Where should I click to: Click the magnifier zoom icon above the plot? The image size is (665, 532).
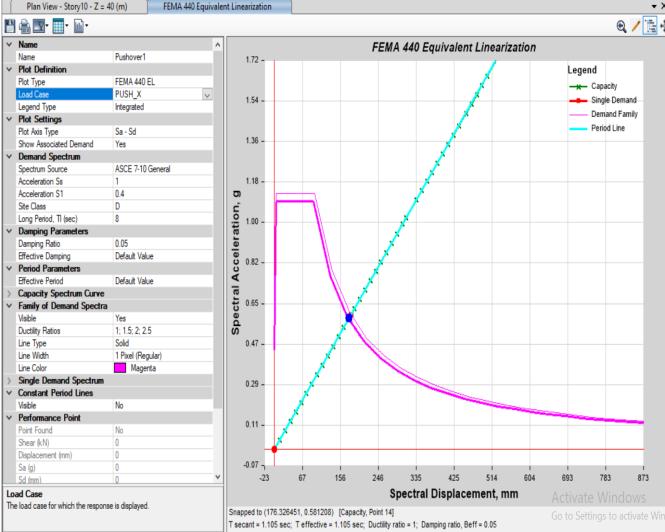click(x=621, y=26)
